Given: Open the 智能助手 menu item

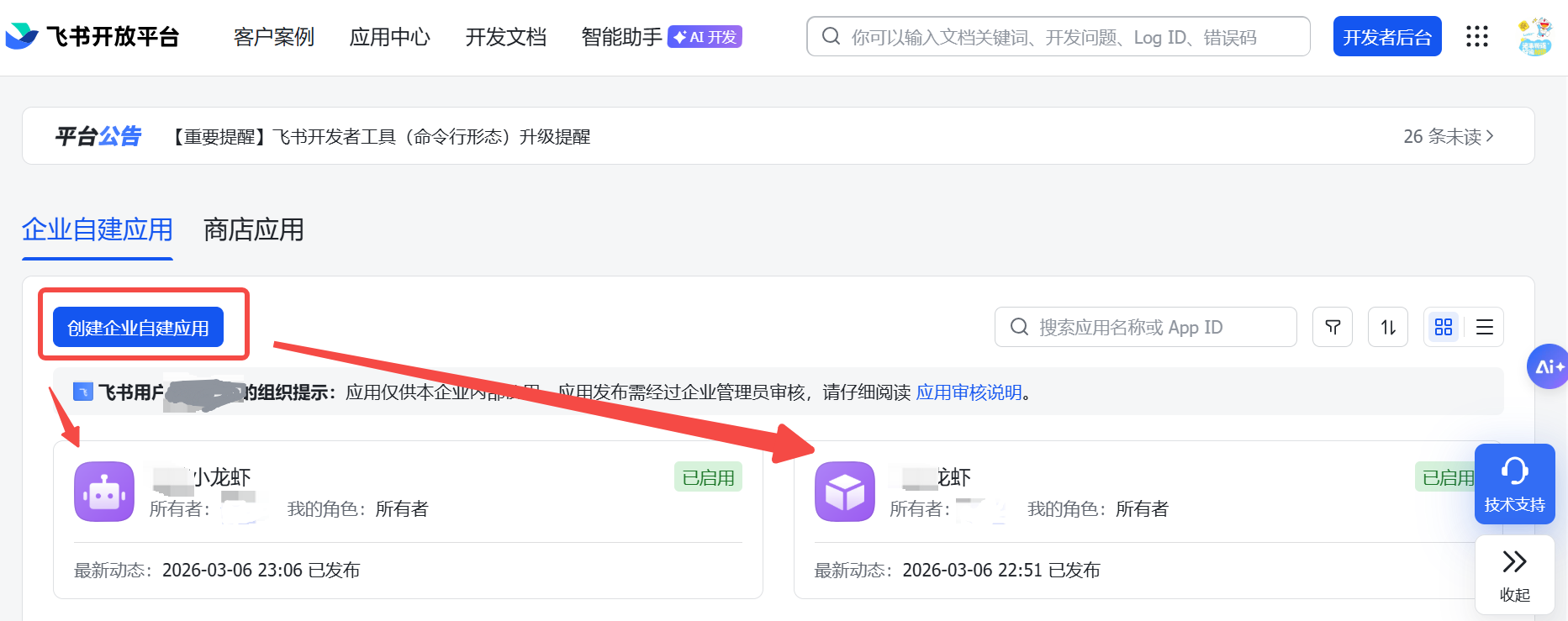Looking at the screenshot, I should [622, 37].
